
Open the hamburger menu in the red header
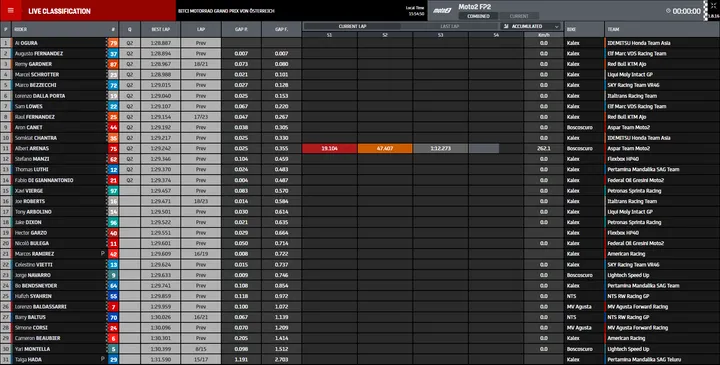click(x=11, y=11)
